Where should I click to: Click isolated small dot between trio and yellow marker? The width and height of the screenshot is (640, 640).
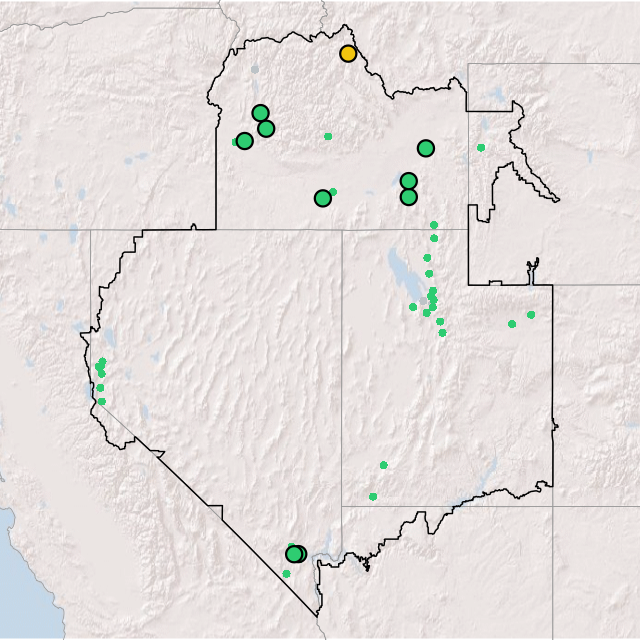[x=328, y=136]
